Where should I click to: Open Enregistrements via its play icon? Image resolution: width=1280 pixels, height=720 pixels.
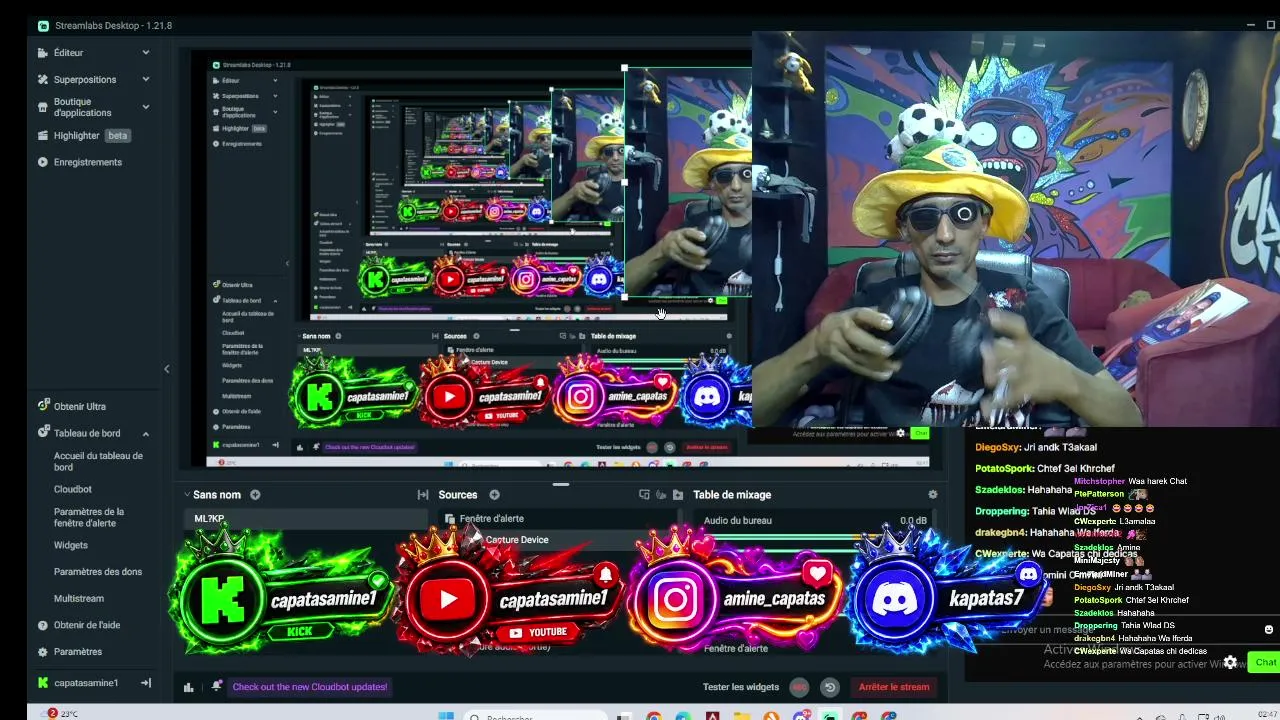pos(43,162)
